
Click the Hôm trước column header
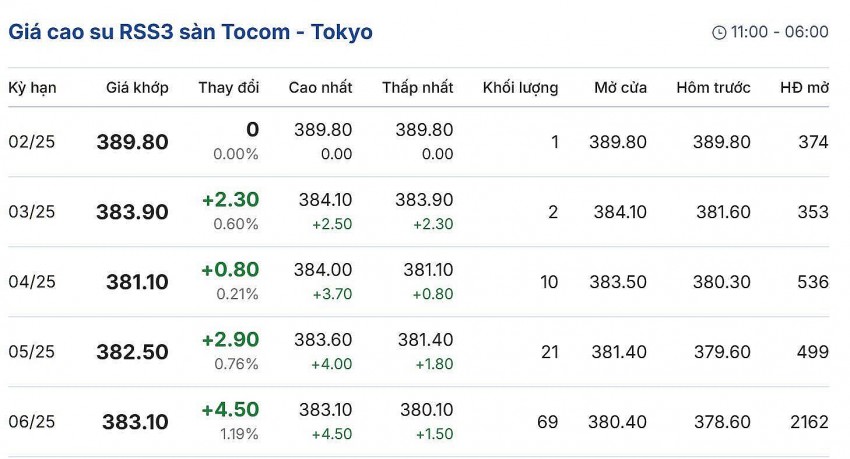pyautogui.click(x=713, y=88)
